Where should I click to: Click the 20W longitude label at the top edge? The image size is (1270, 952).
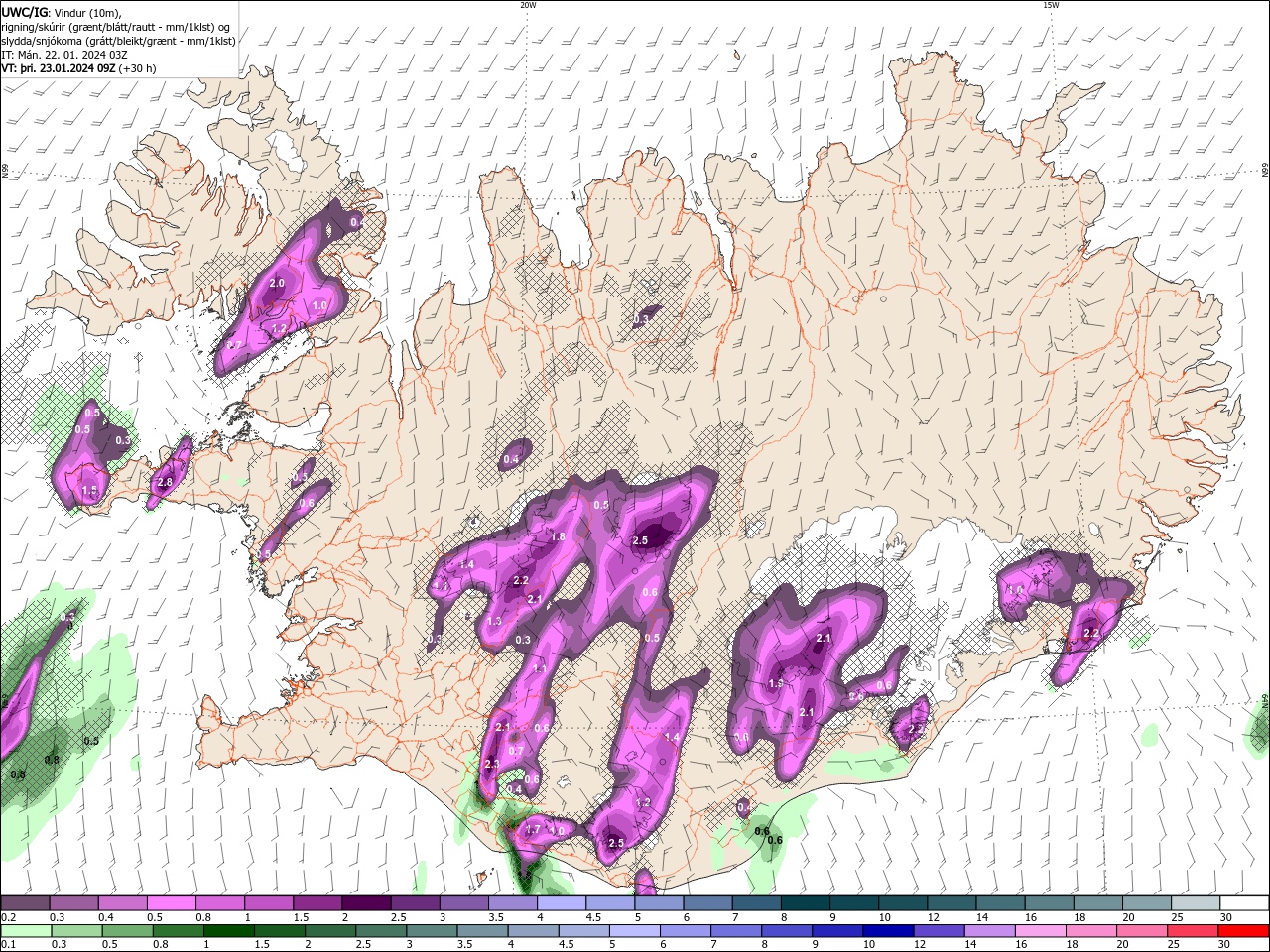[x=528, y=5]
